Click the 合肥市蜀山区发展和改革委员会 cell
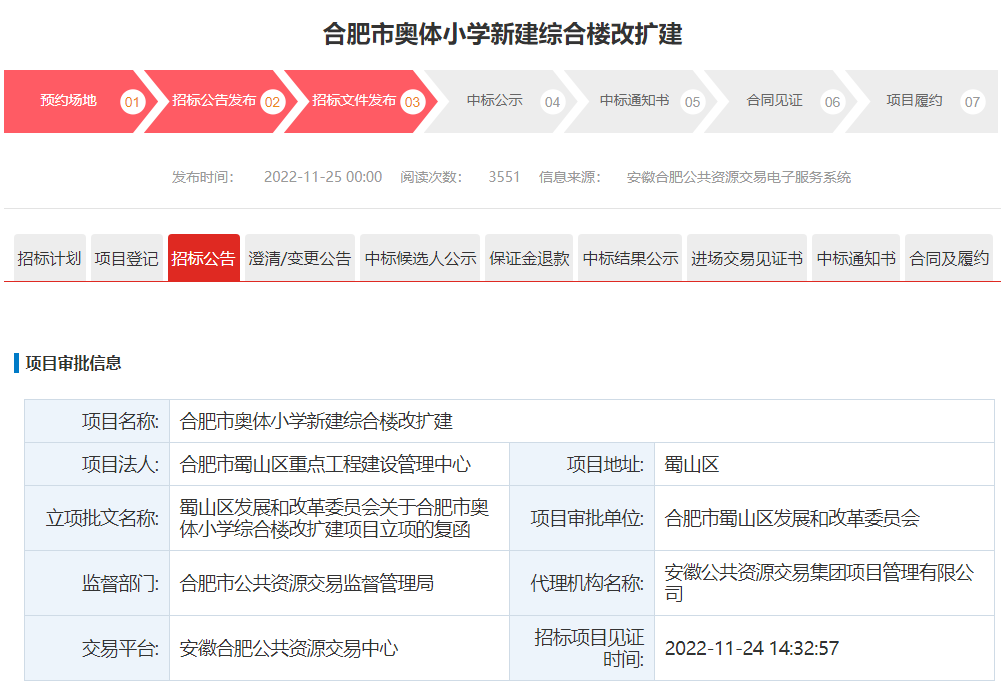This screenshot has height=697, width=1001. coord(824,518)
